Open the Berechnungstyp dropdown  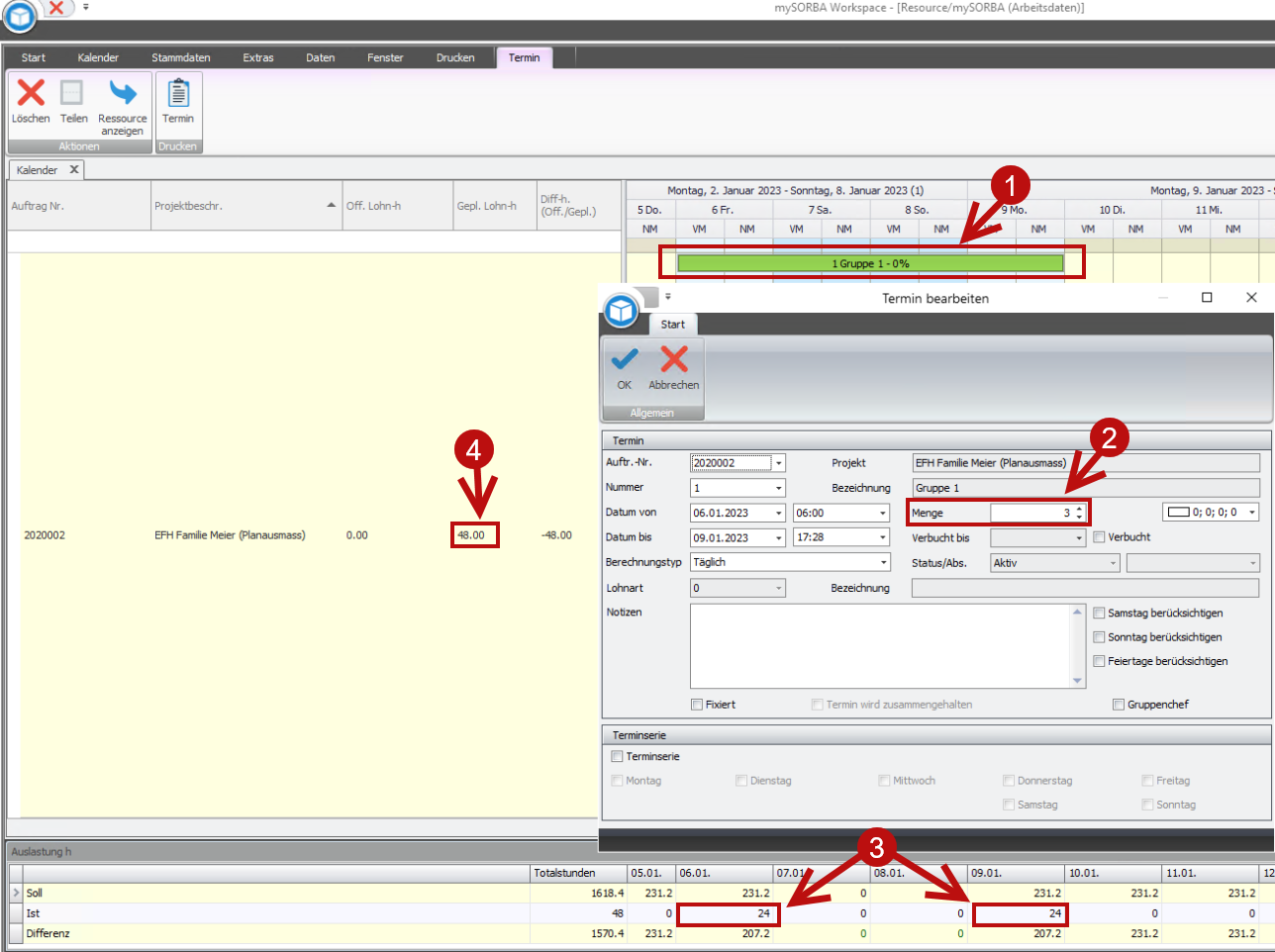pos(883,562)
